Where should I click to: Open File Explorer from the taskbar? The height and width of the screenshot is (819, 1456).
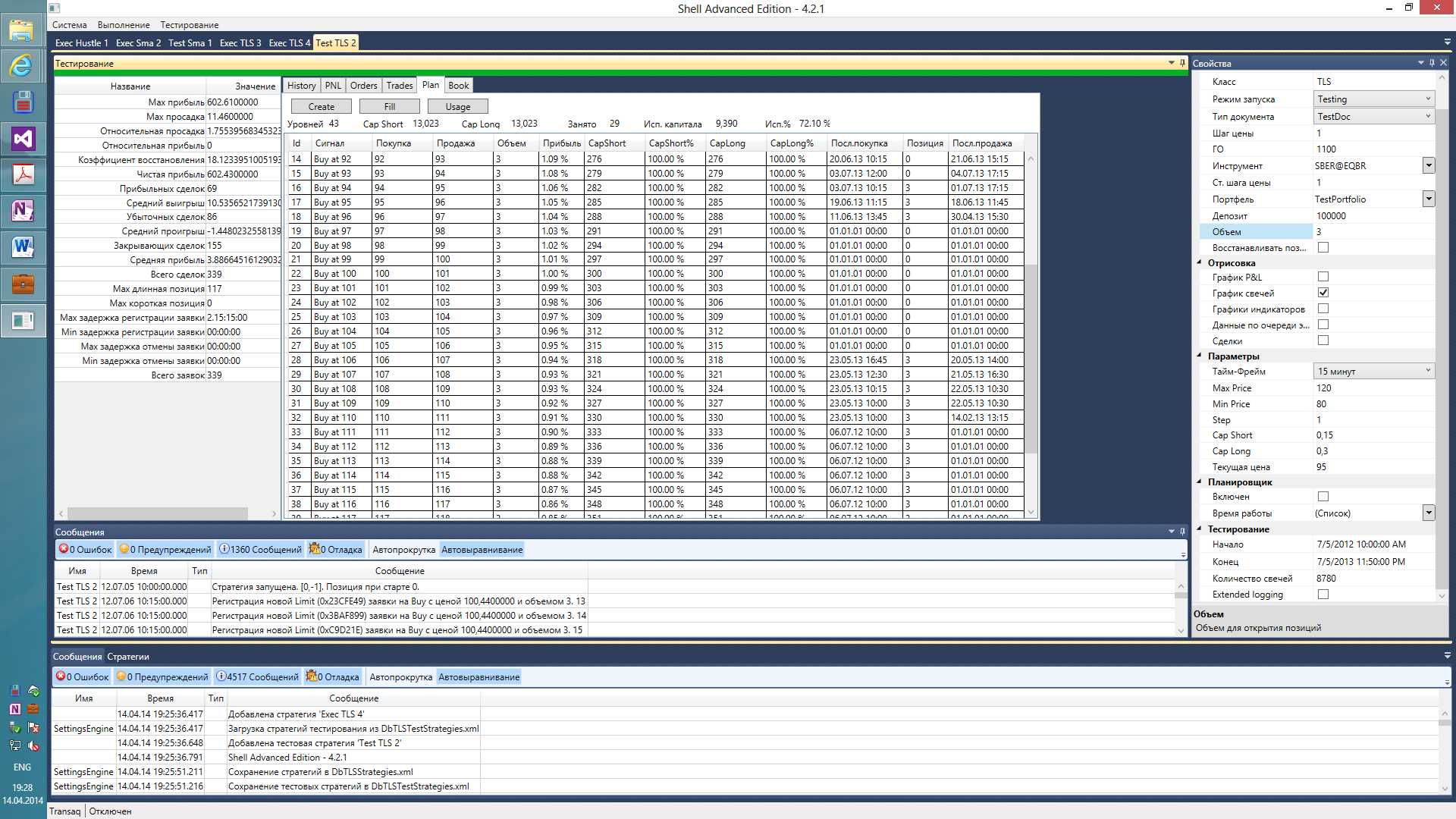22,30
